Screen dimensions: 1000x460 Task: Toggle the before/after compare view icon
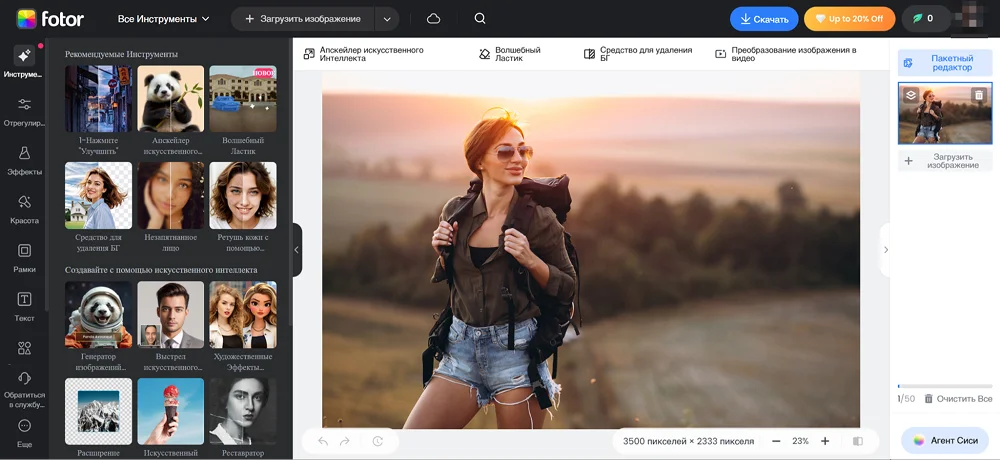click(x=858, y=441)
